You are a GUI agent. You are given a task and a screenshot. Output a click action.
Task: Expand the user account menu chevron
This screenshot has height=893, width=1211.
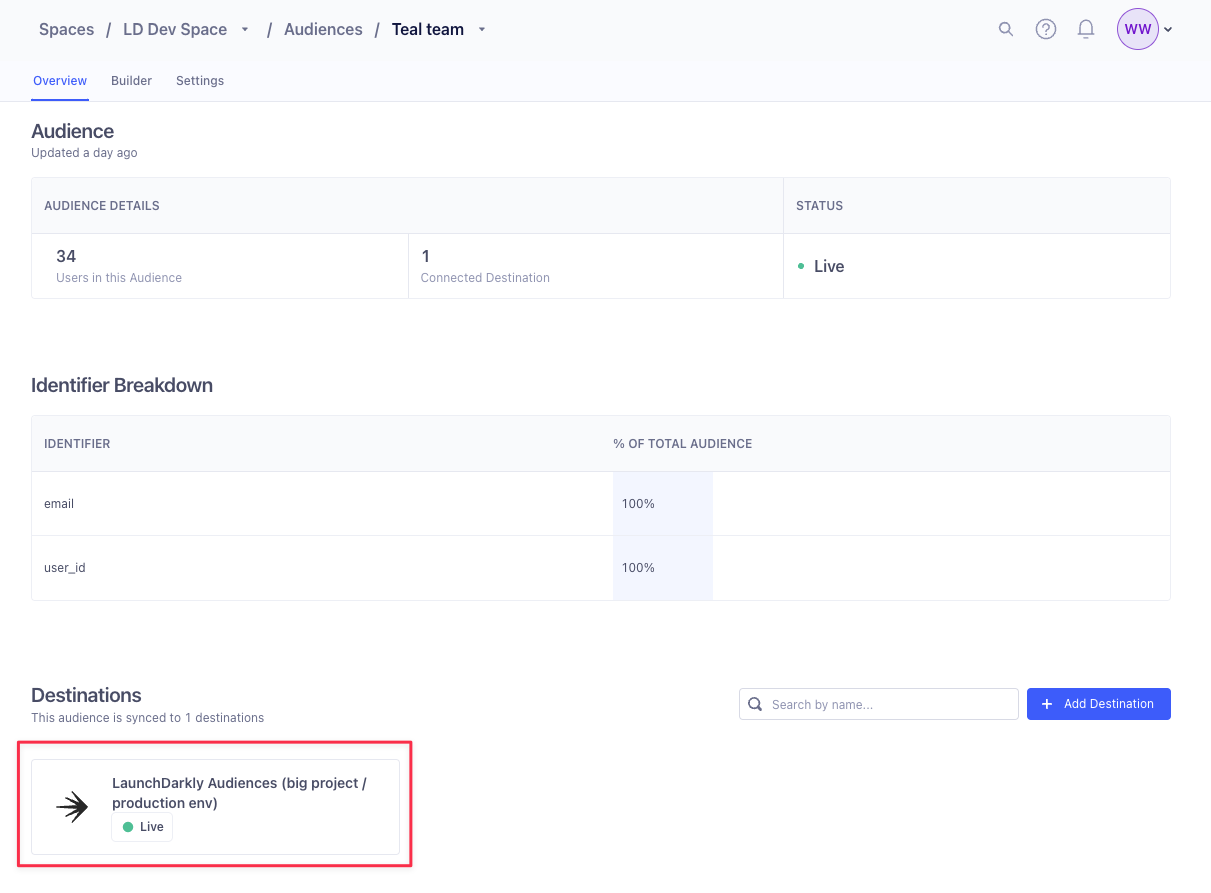point(1166,29)
